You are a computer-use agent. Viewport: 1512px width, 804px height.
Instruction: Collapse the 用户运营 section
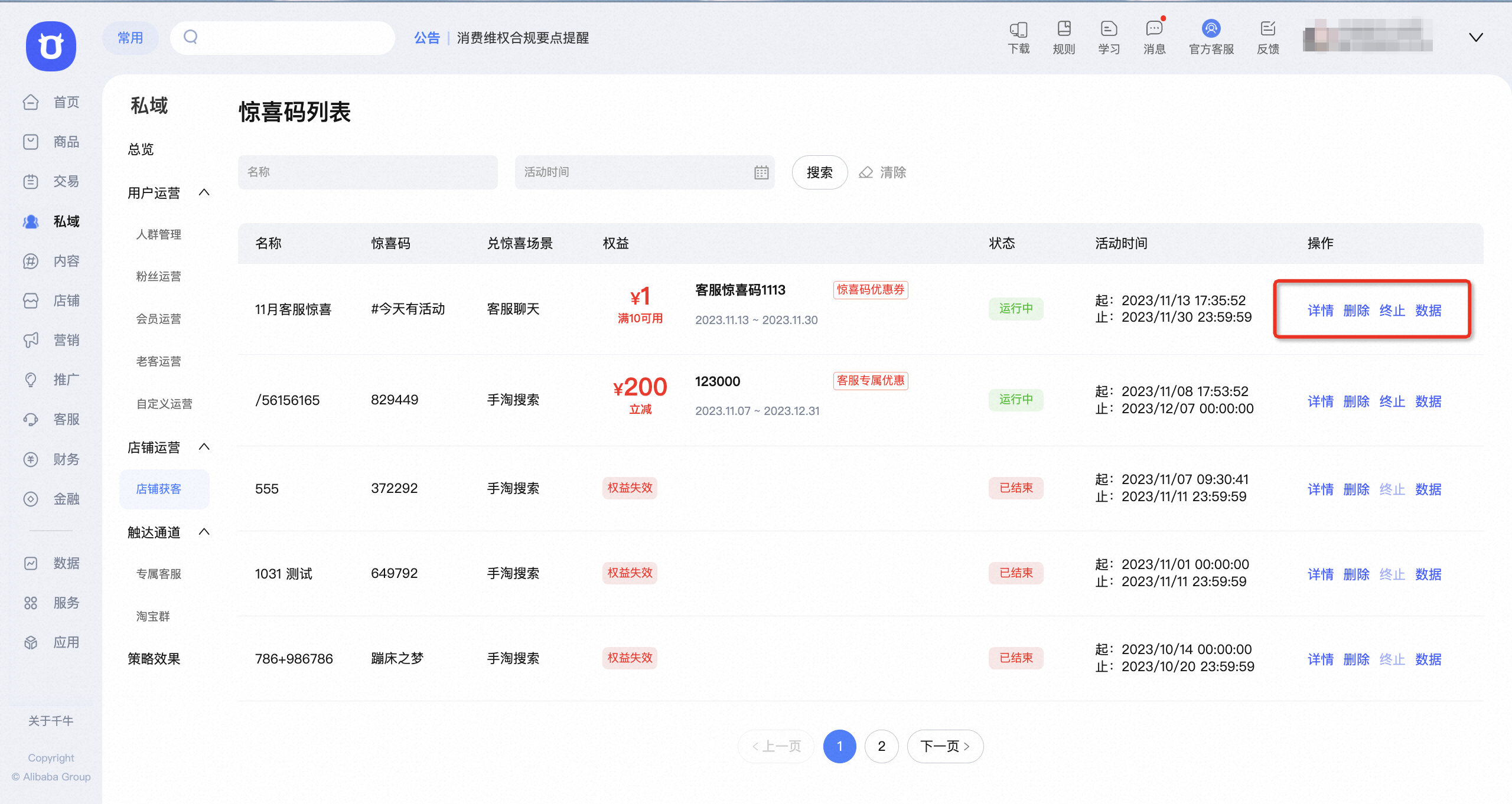[x=204, y=192]
